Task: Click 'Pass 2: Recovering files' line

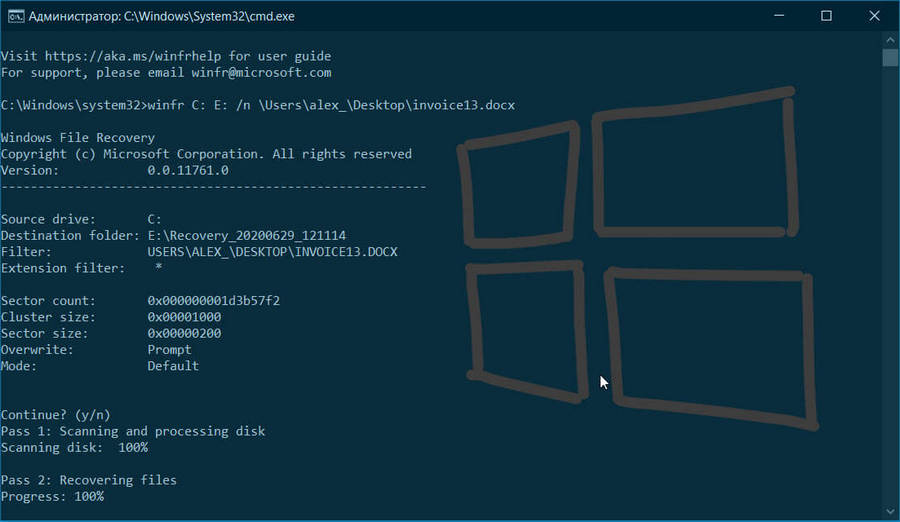Action: 88,480
